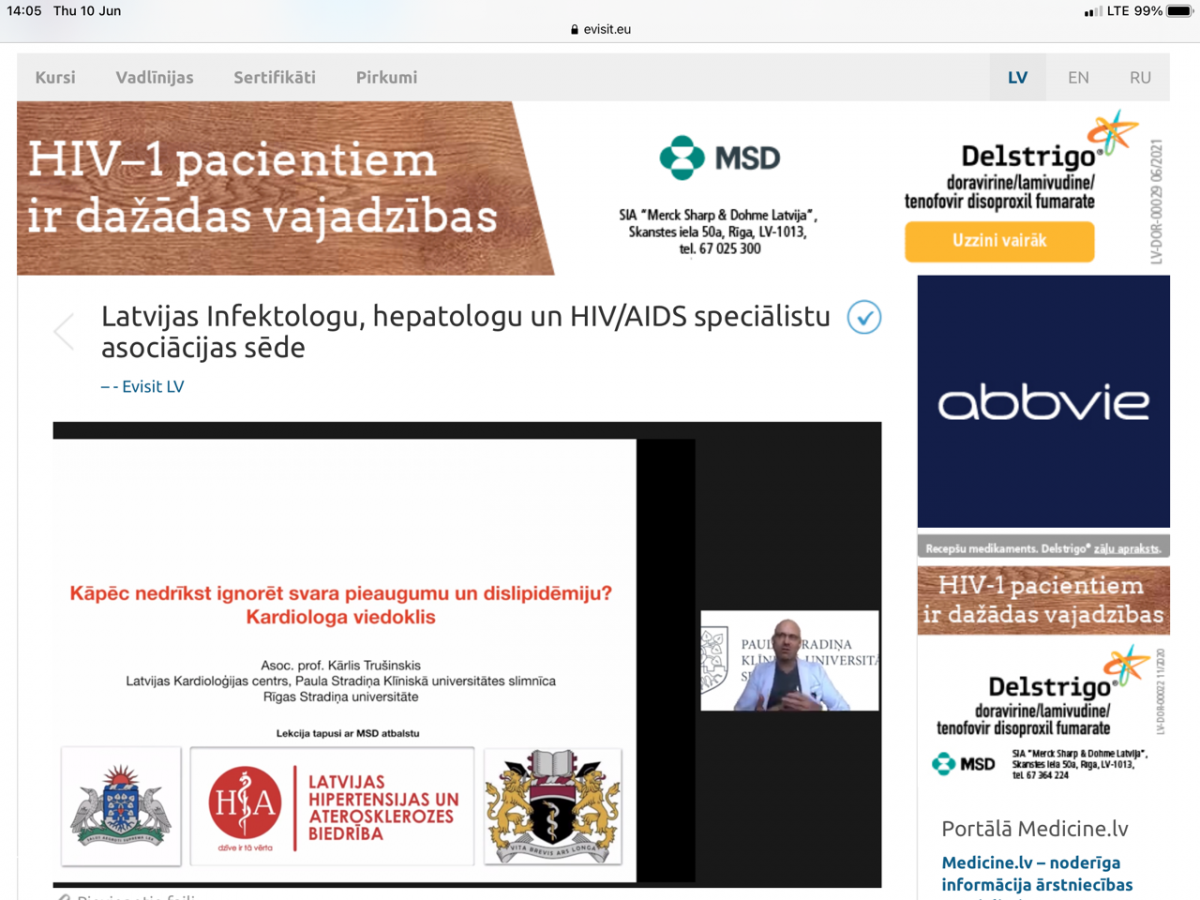The image size is (1200, 900).
Task: Click the coat of arms logo with birds
Action: click(x=121, y=805)
